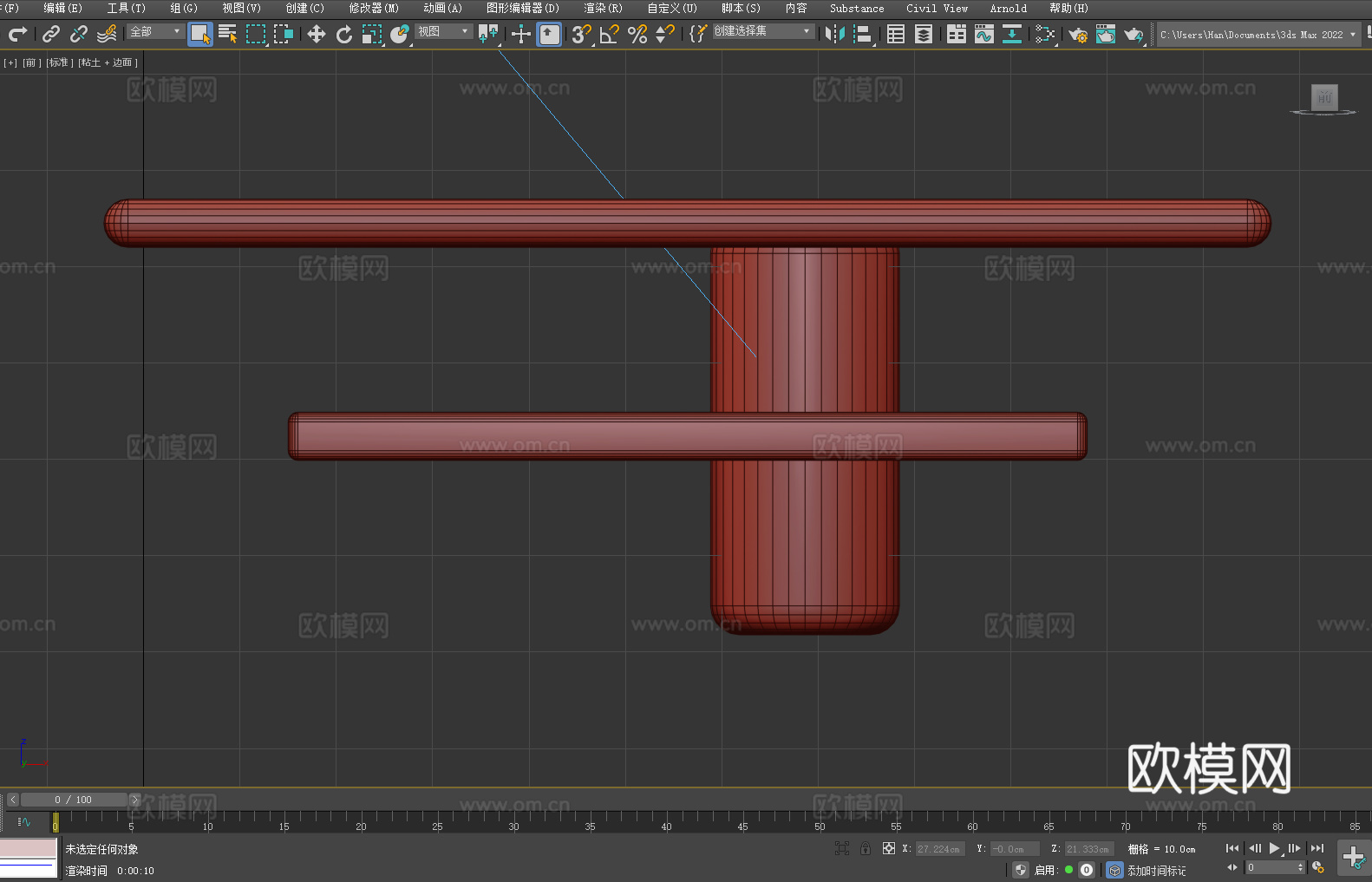Click the Mirror tool icon

pos(834,34)
